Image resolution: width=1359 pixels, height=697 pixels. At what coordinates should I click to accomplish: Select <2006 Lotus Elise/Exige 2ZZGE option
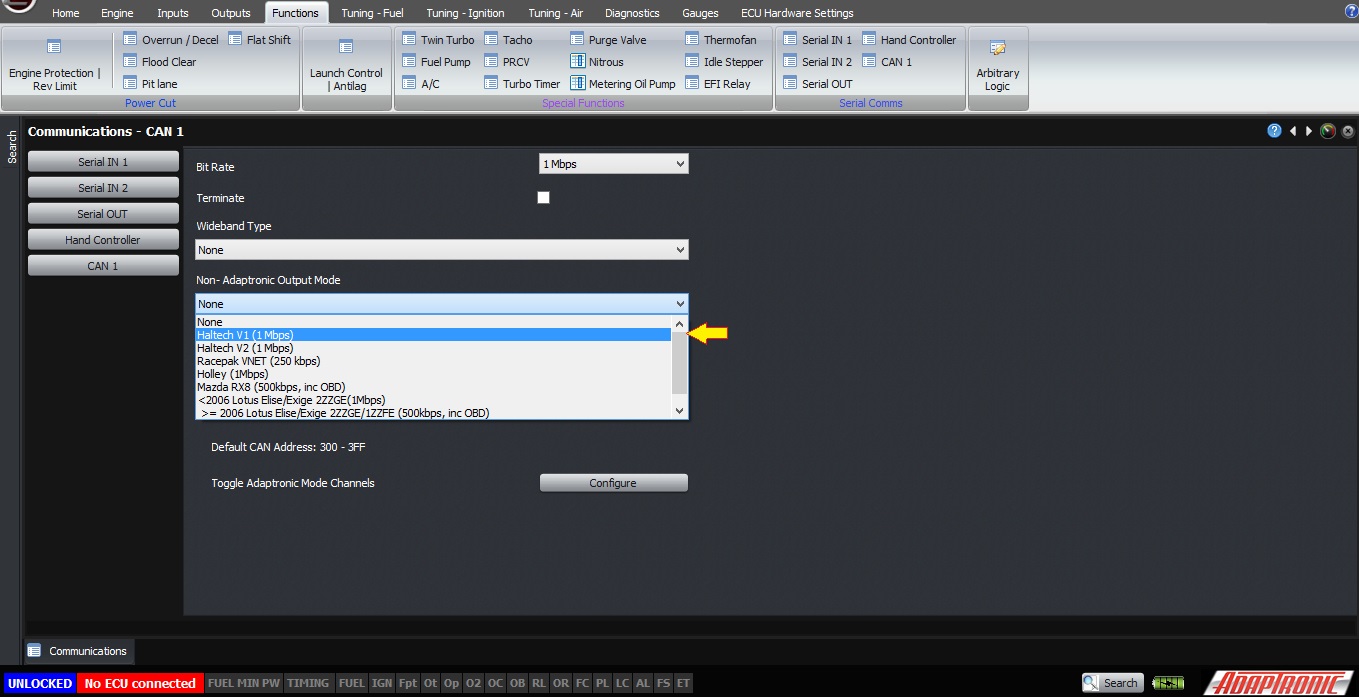pos(433,400)
